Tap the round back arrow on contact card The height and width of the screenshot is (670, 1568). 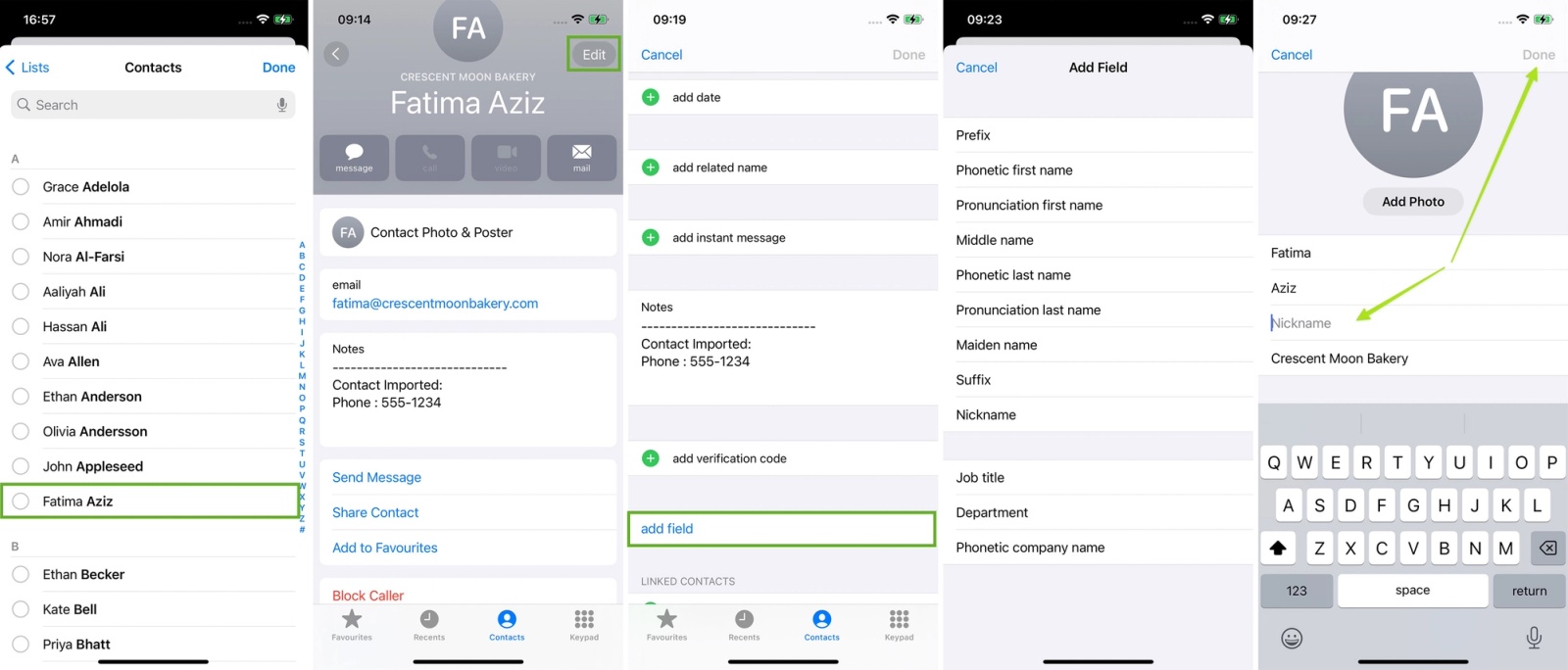click(336, 54)
